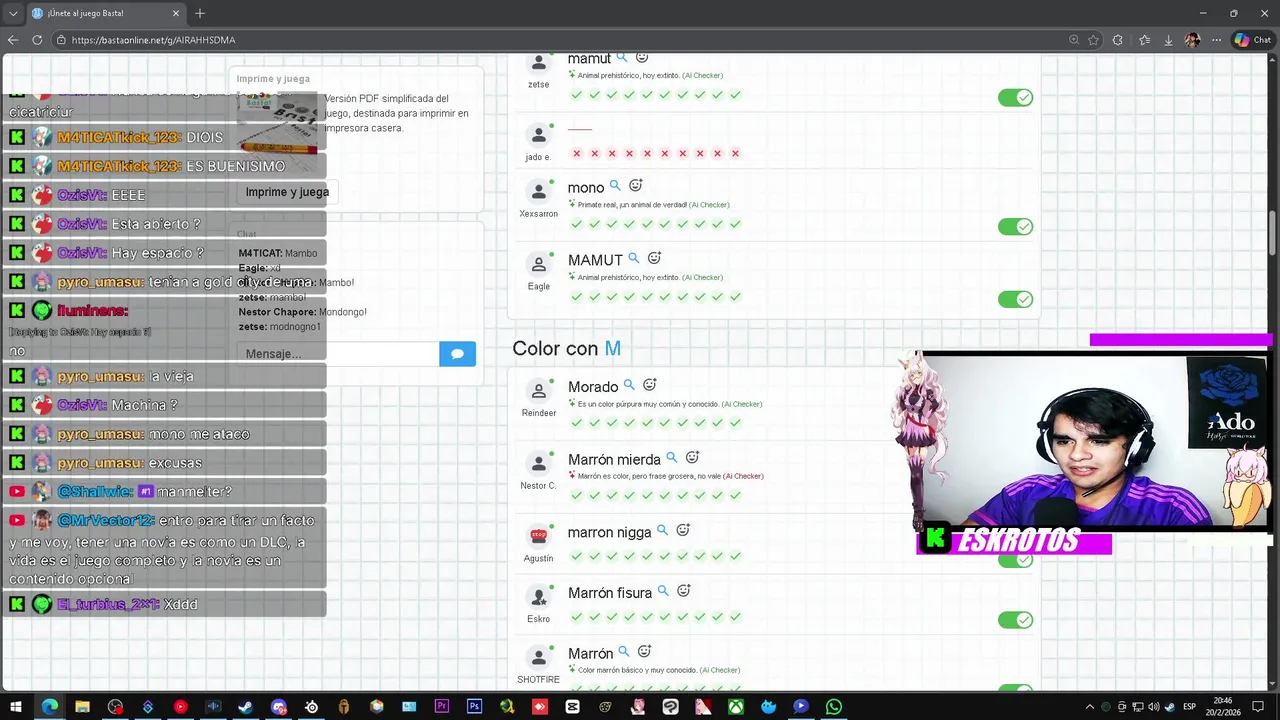Viewport: 1280px width, 720px height.
Task: Add emoji reaction to lowercase mamut answer
Action: pyautogui.click(x=642, y=58)
